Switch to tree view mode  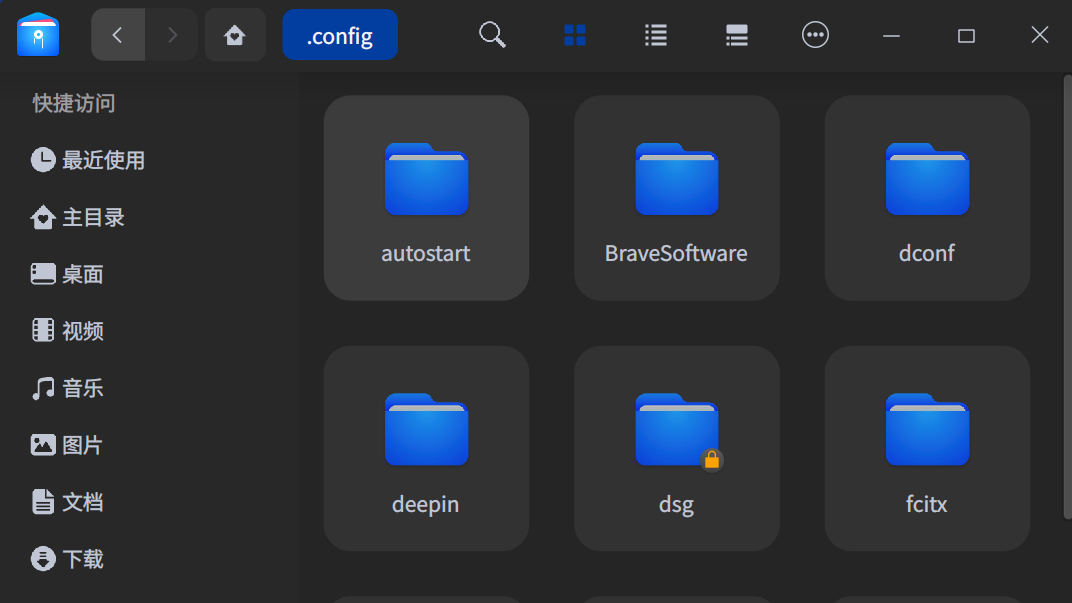coord(736,35)
